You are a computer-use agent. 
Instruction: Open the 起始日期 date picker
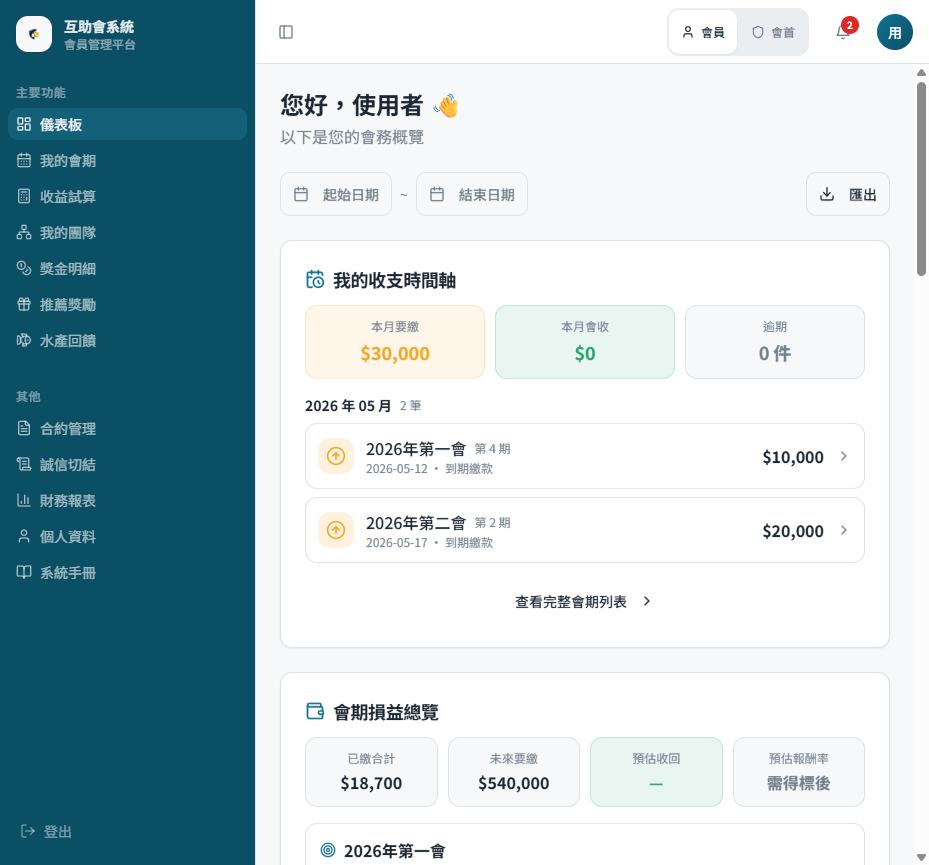pos(336,194)
